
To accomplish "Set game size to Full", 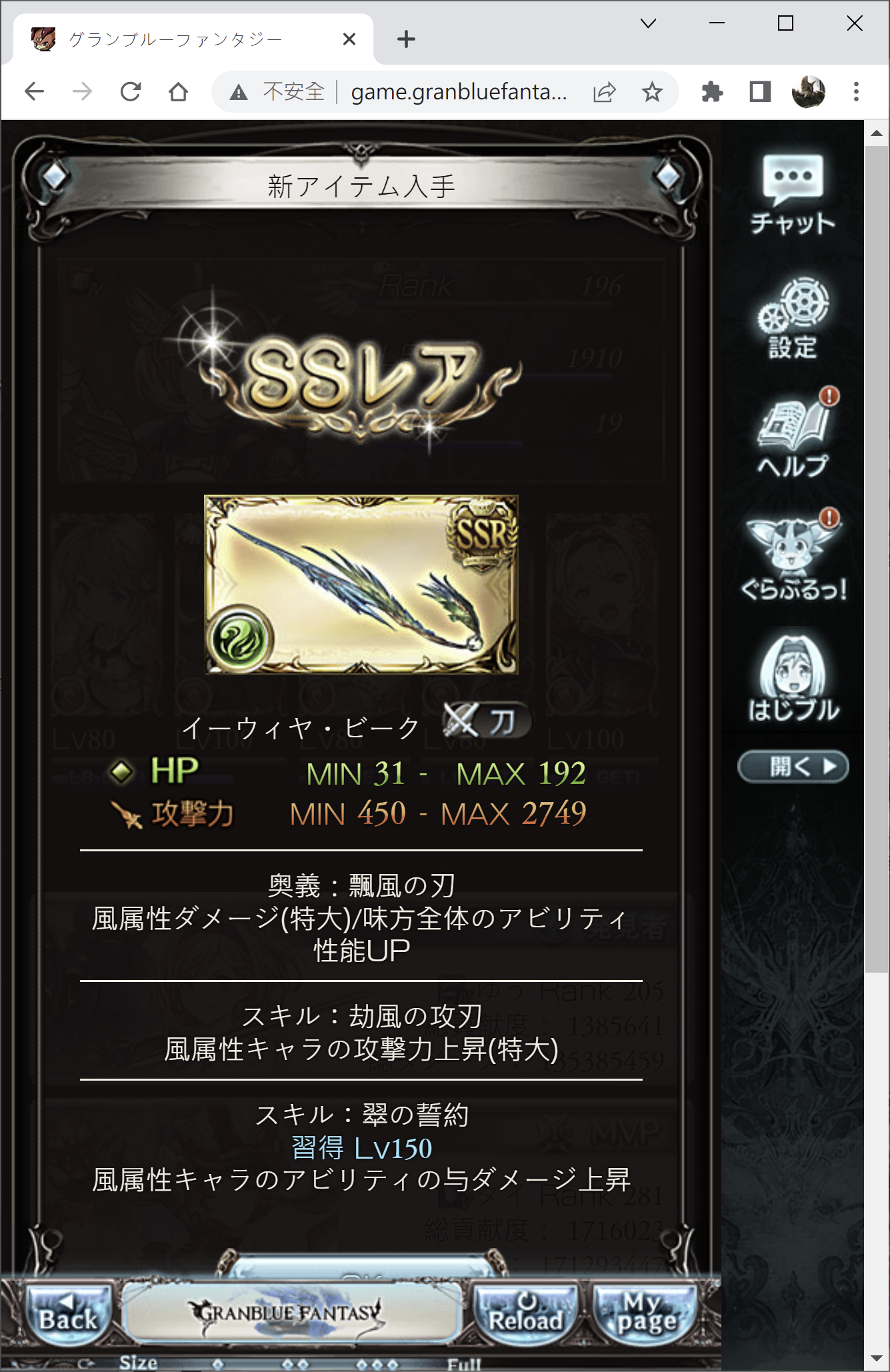I will 464,1364.
